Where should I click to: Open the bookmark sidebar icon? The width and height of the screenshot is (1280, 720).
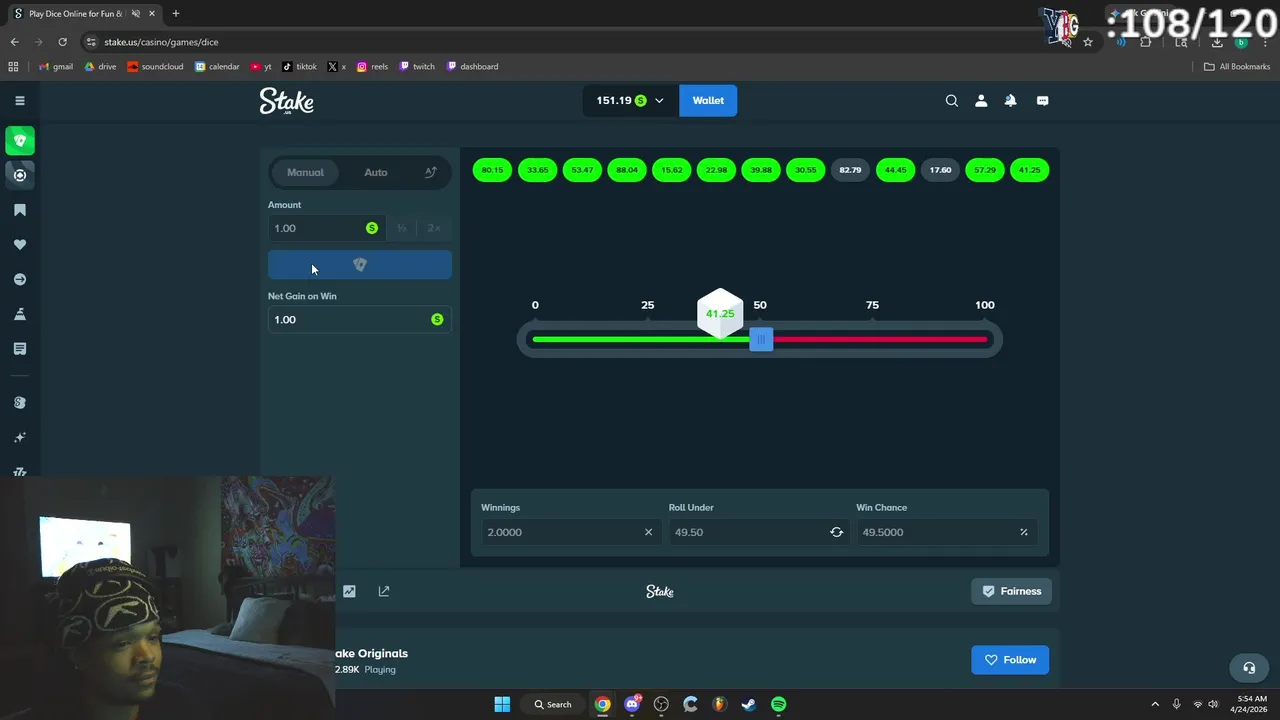coord(20,210)
